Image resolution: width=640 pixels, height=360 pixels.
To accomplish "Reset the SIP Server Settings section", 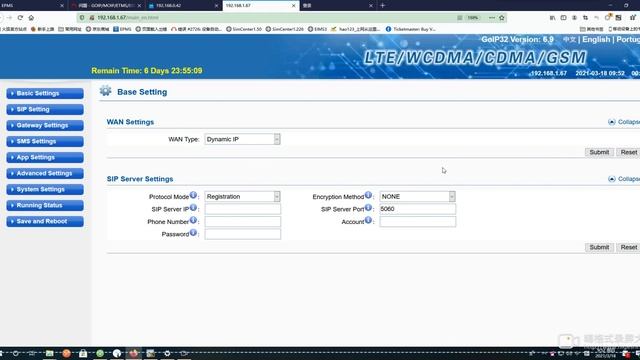I will 629,247.
